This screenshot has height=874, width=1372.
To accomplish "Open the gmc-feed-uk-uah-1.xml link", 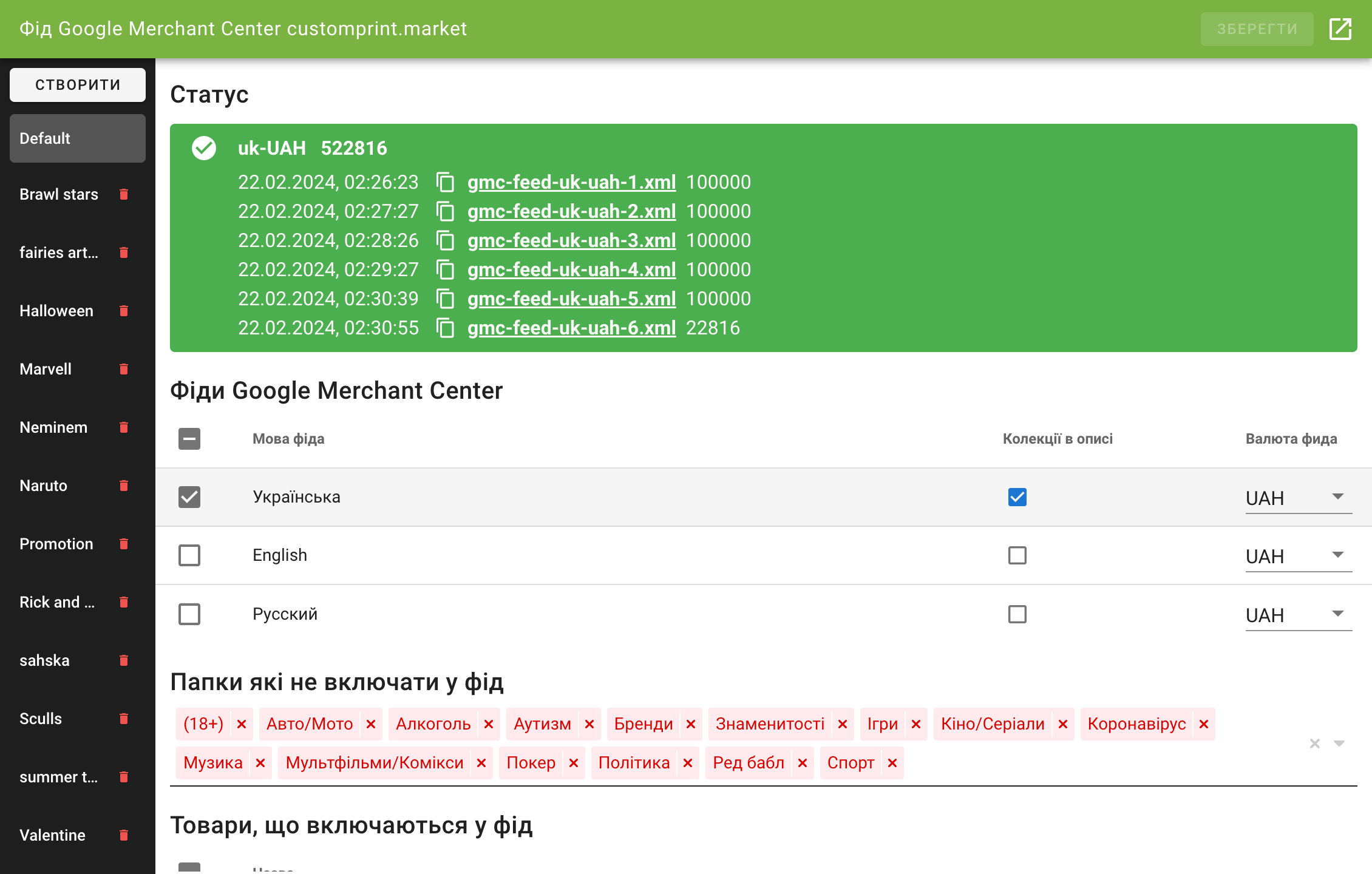I will pyautogui.click(x=571, y=182).
